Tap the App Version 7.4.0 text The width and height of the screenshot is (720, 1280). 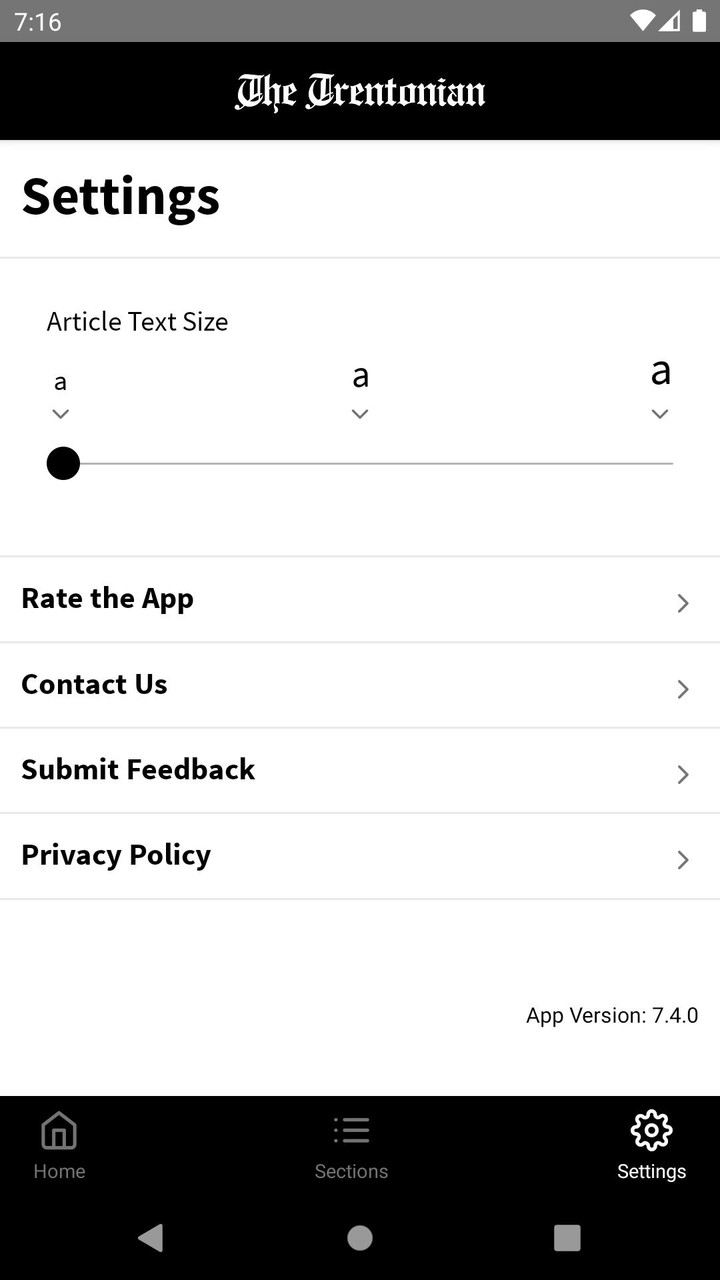click(612, 1016)
